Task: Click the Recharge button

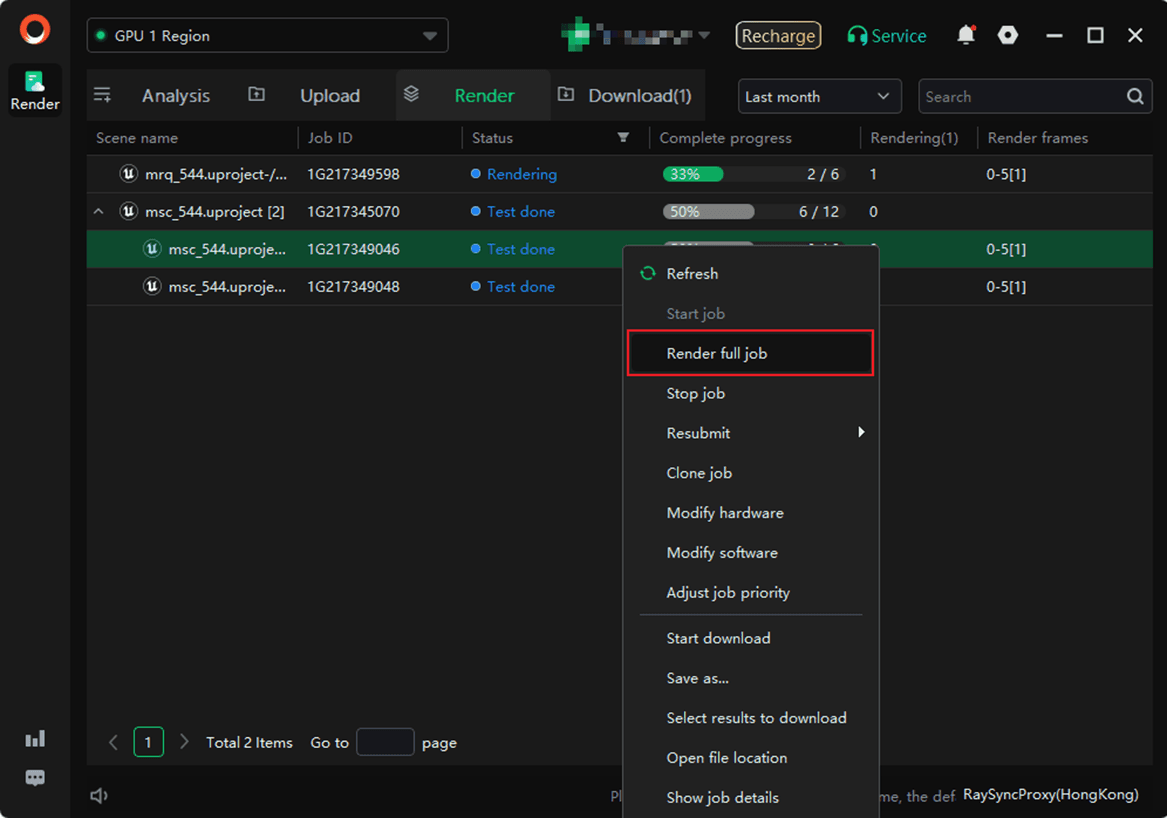Action: [x=778, y=36]
